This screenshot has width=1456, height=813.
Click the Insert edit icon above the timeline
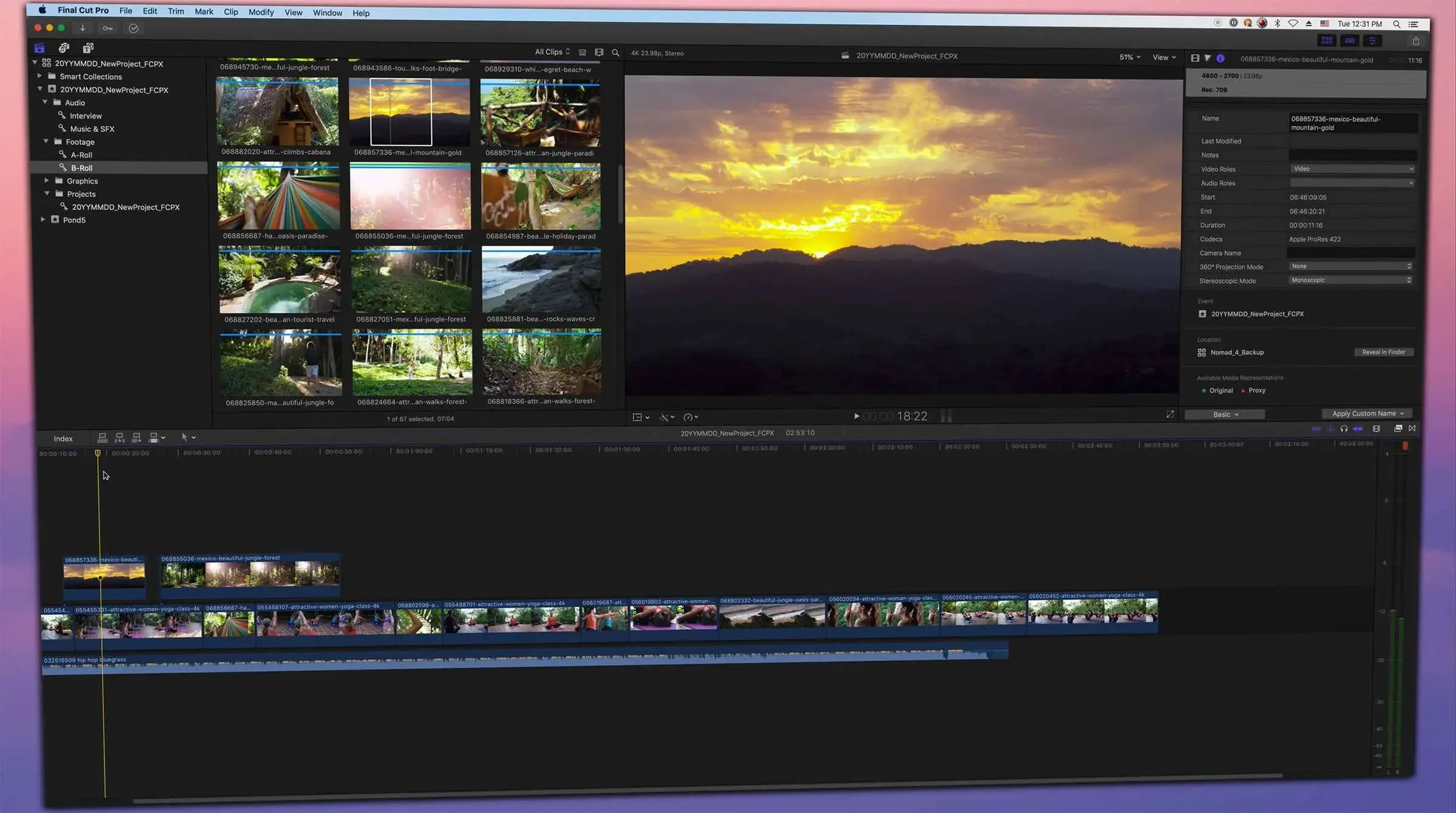(x=119, y=437)
